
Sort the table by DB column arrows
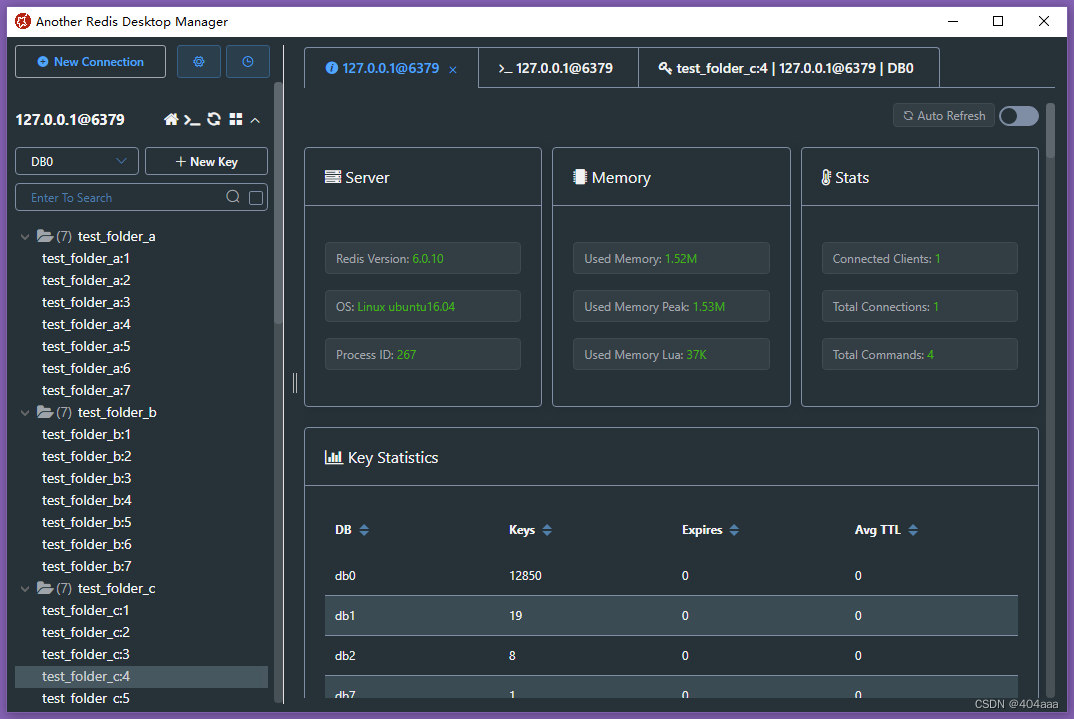pos(364,530)
